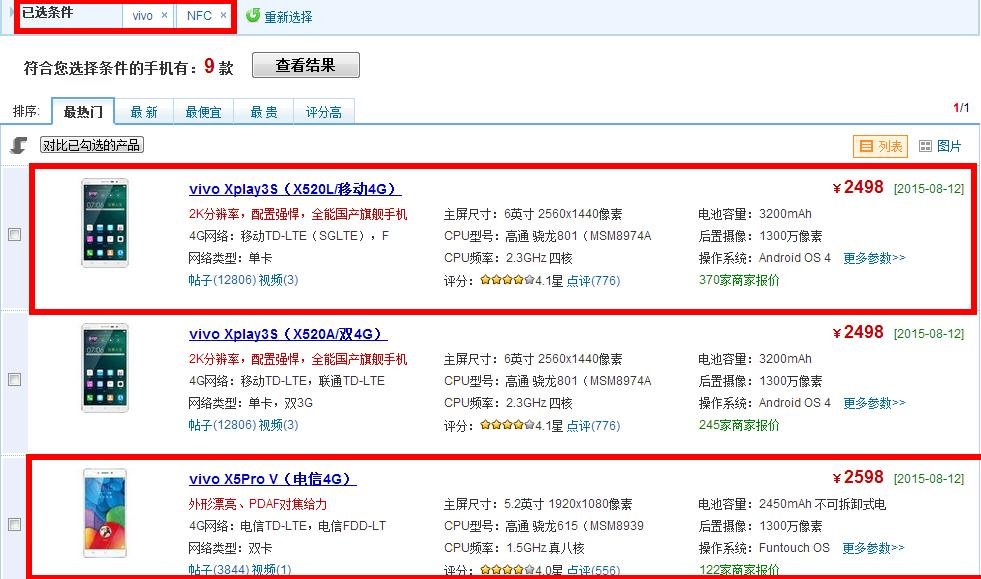Check the box for Xplay3S X520A

coord(14,380)
